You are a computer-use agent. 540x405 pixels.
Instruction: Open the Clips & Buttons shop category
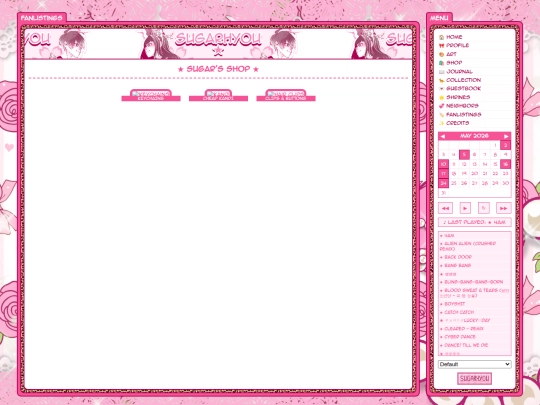(286, 95)
